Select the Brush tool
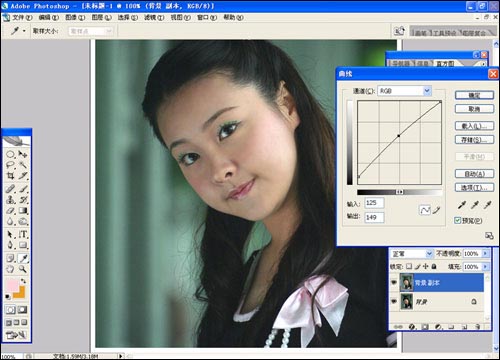Viewport: 500px width, 360px height. pos(23,189)
